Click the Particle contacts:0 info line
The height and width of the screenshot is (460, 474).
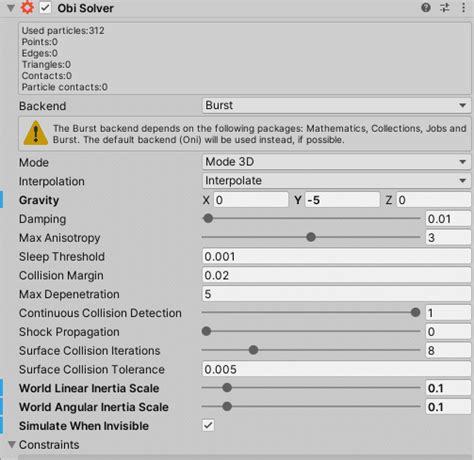65,87
